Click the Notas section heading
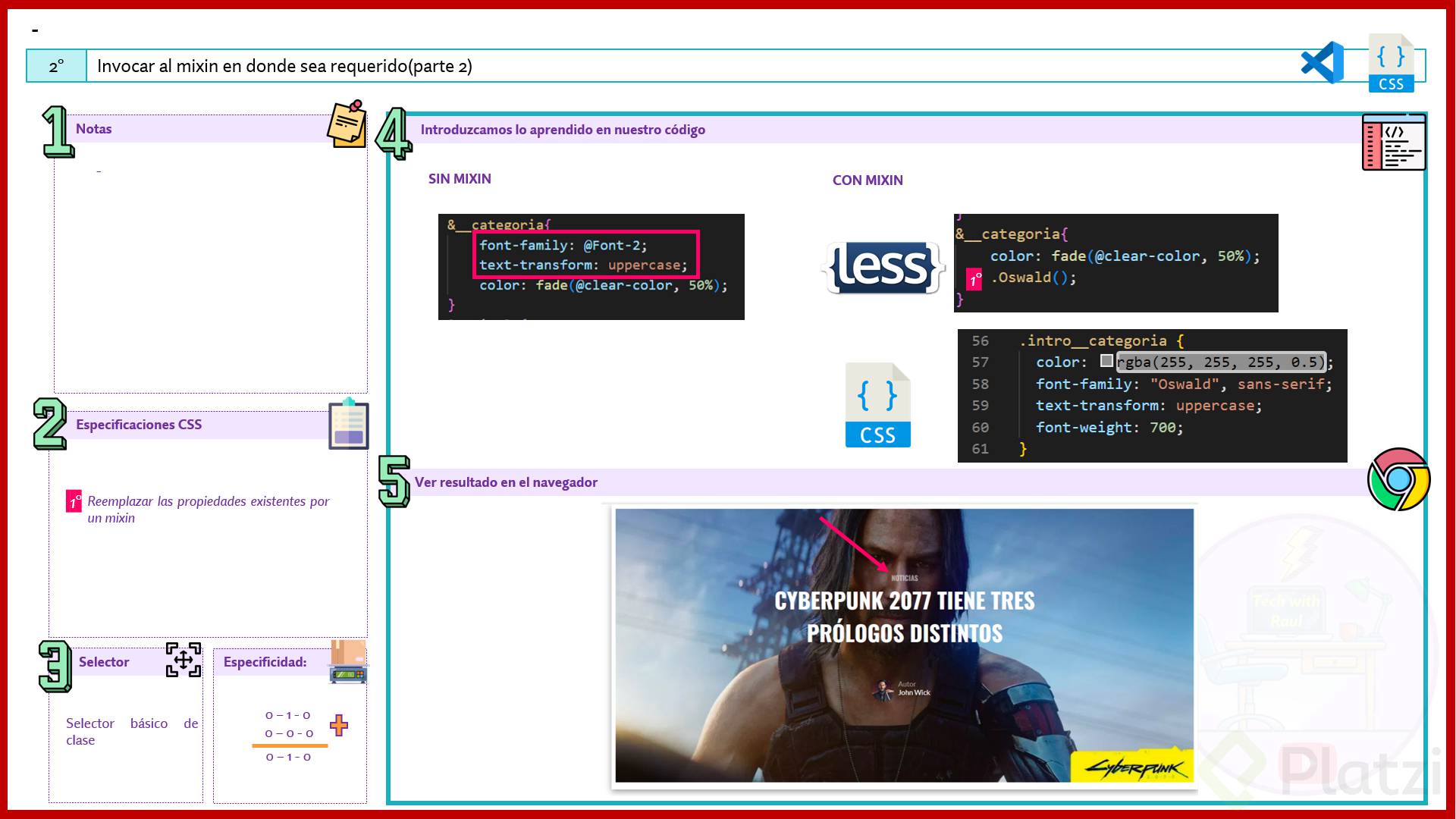This screenshot has width=1456, height=819. click(94, 129)
